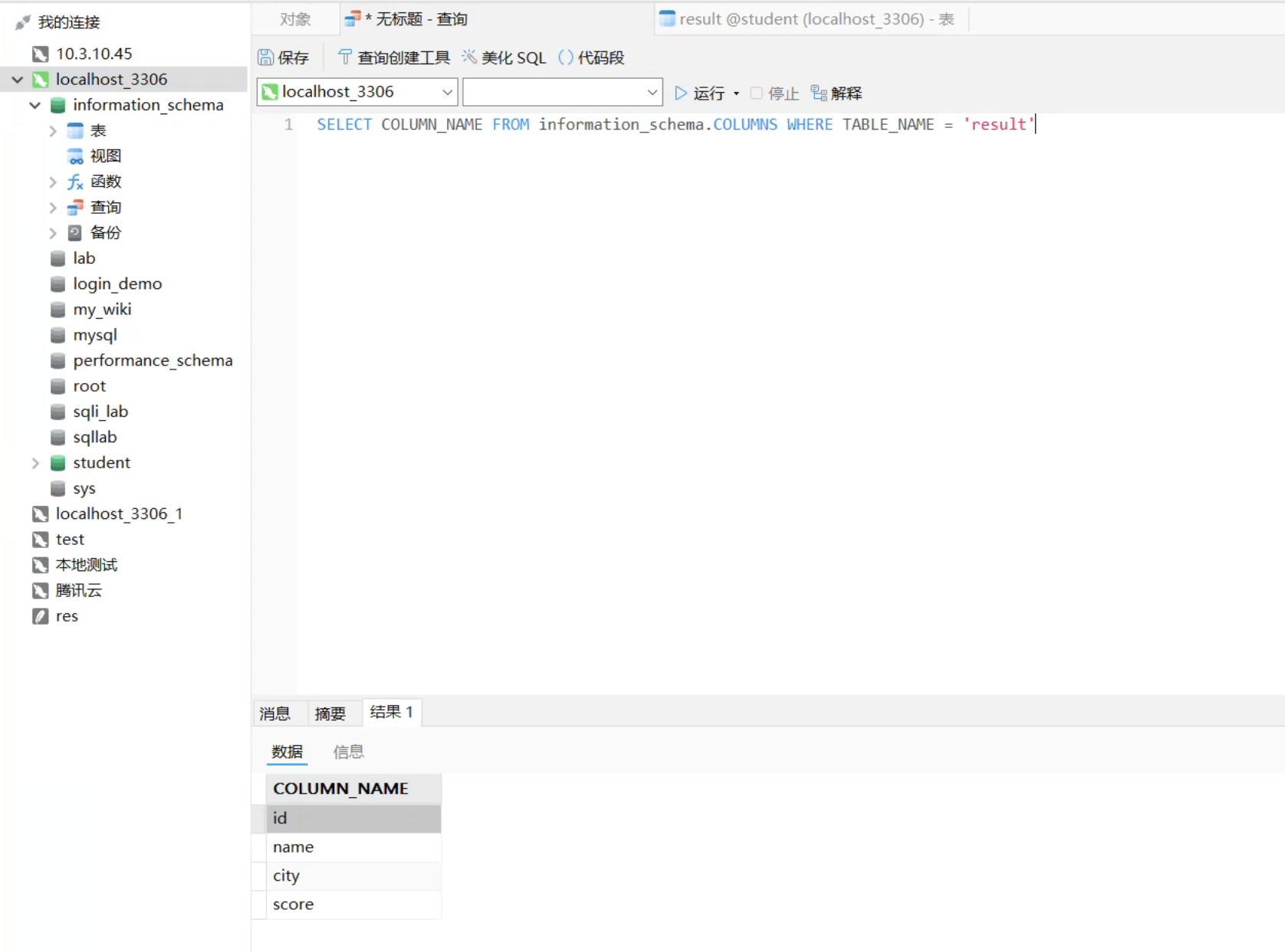
Task: Click the Run (运行) play icon
Action: coord(681,94)
